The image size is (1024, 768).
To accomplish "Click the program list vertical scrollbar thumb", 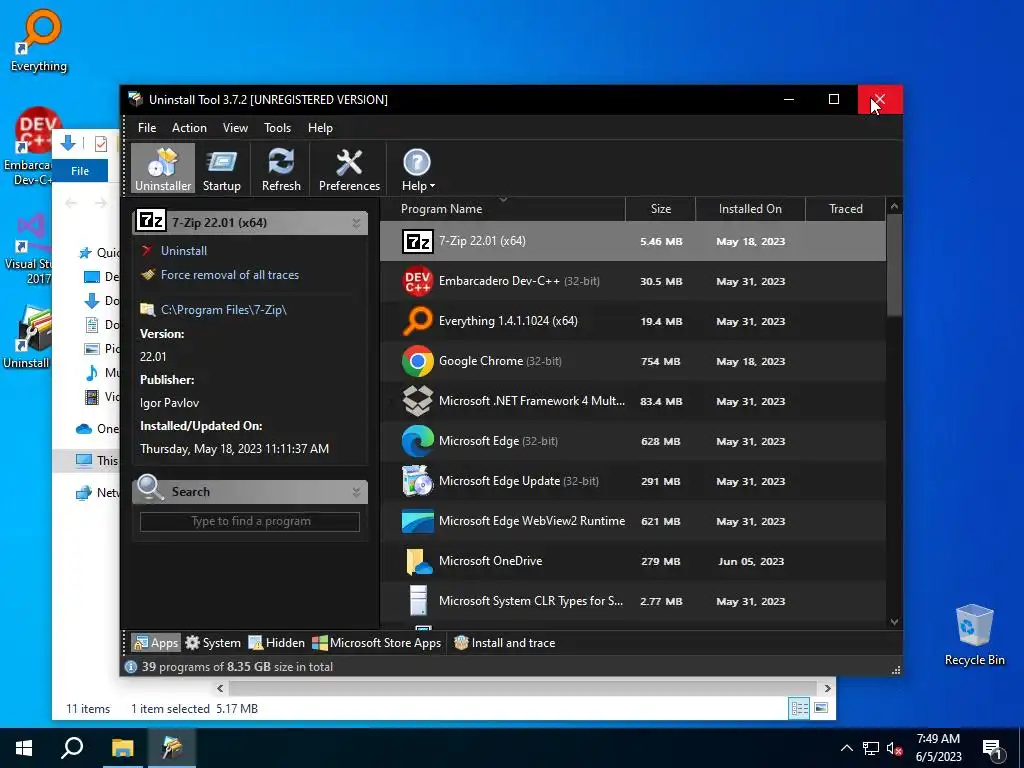I will pos(895,265).
